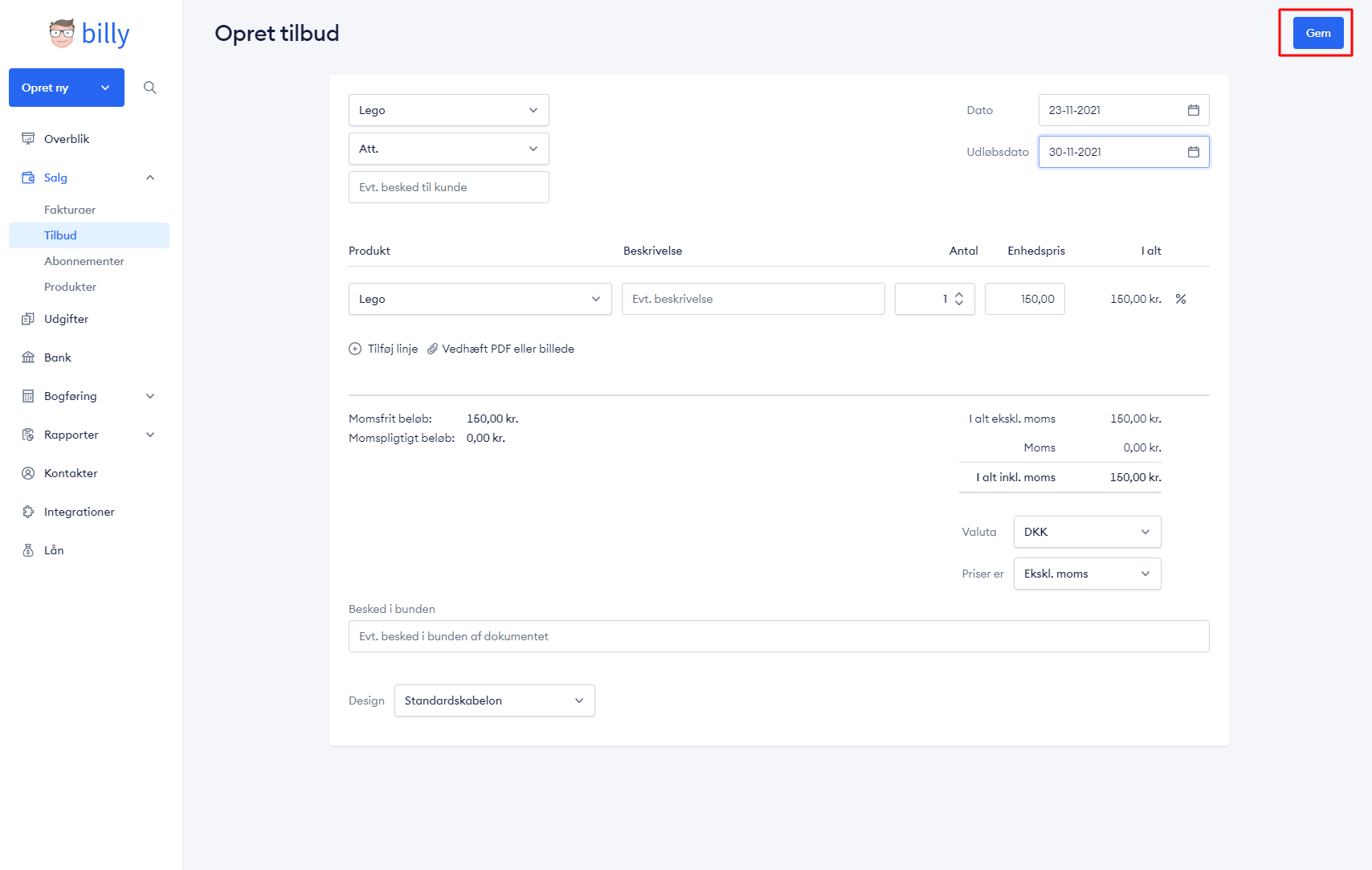The image size is (1372, 870).
Task: Select Tilbud submenu item
Action: (89, 235)
